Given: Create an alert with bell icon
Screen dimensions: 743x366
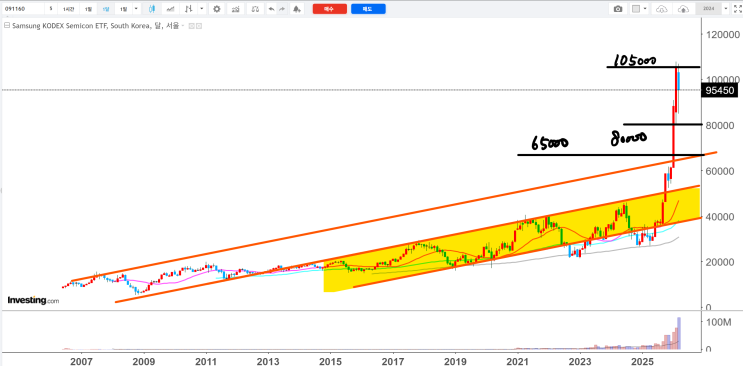Looking at the screenshot, I should (297, 9).
